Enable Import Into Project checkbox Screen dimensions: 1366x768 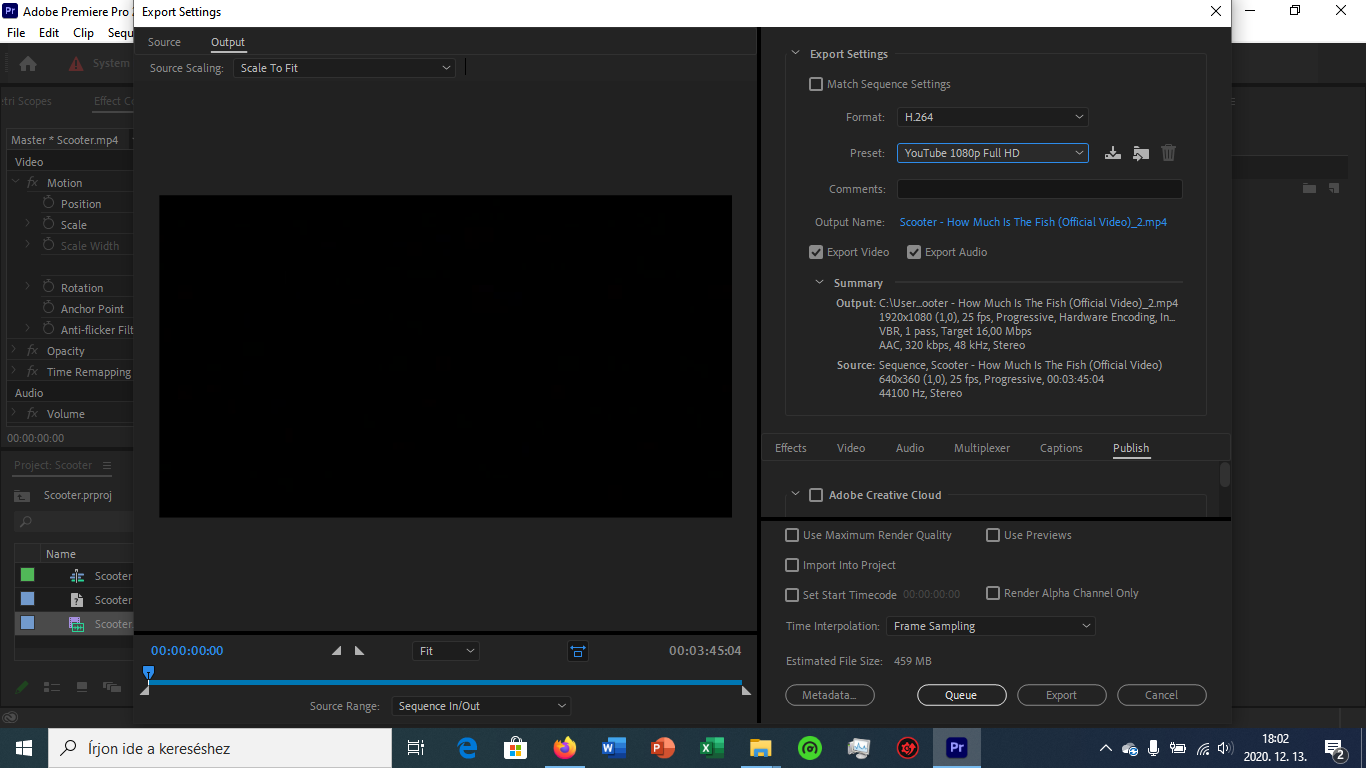[792, 565]
